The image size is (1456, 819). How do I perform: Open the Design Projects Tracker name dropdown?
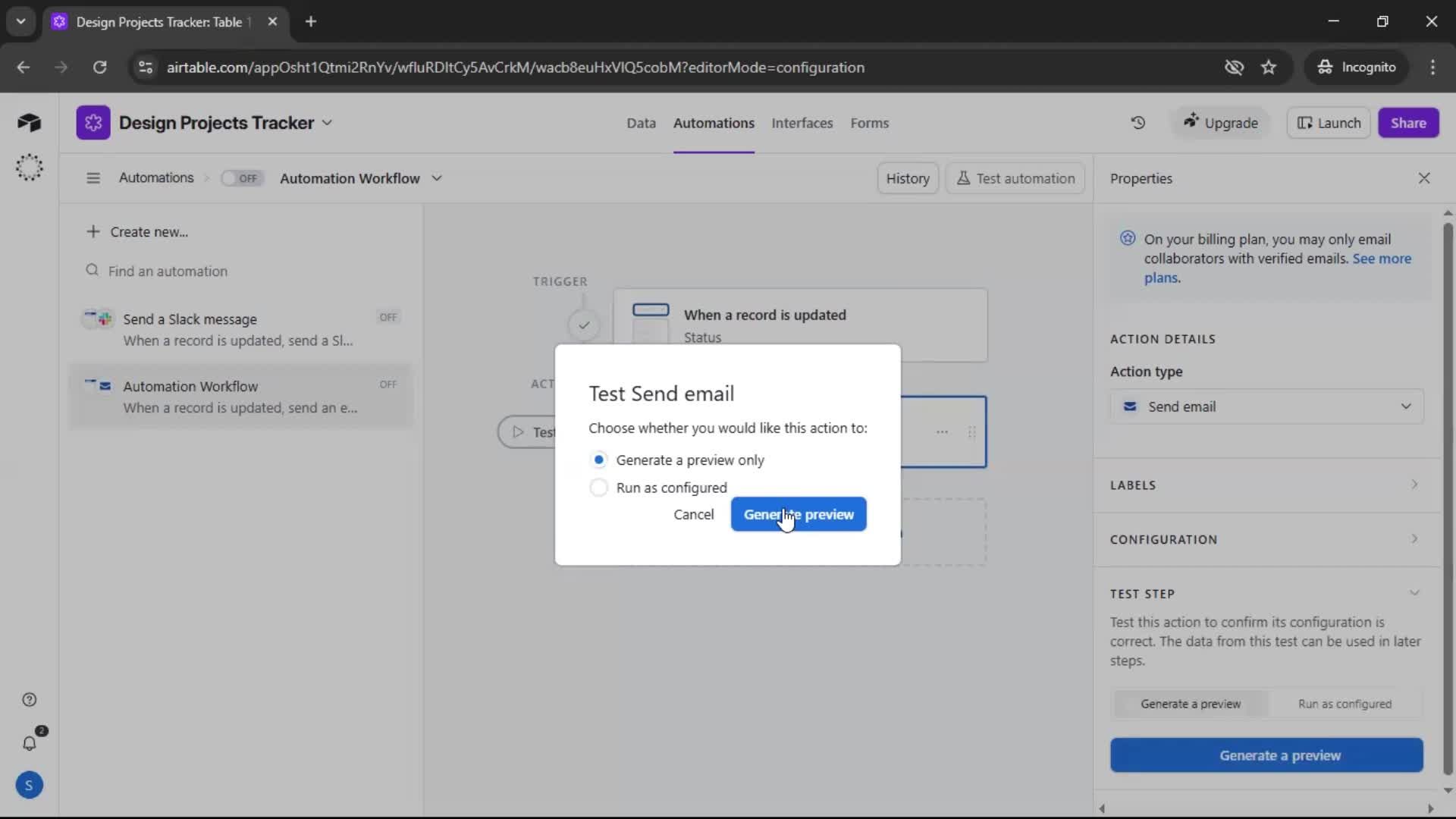click(327, 122)
